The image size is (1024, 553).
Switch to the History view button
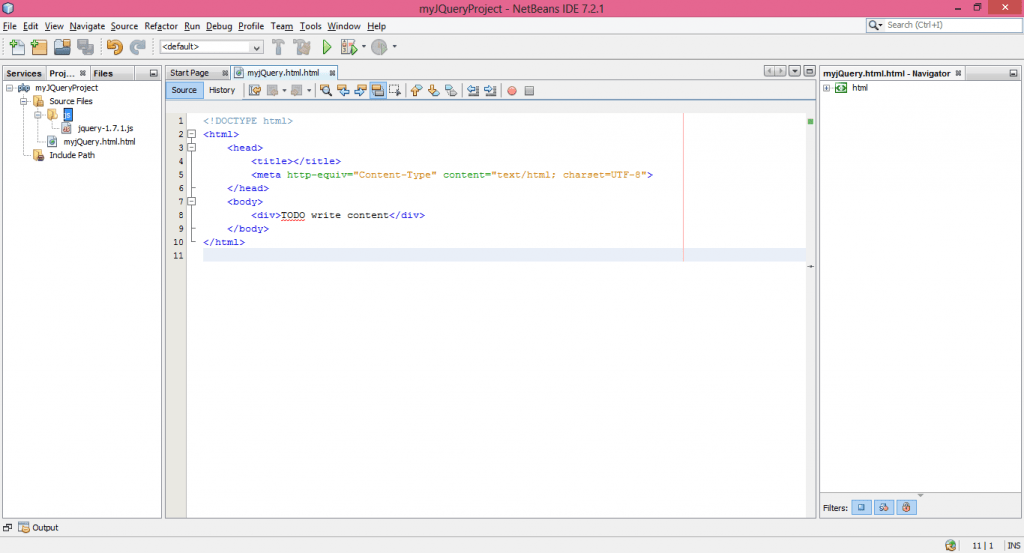[x=222, y=90]
